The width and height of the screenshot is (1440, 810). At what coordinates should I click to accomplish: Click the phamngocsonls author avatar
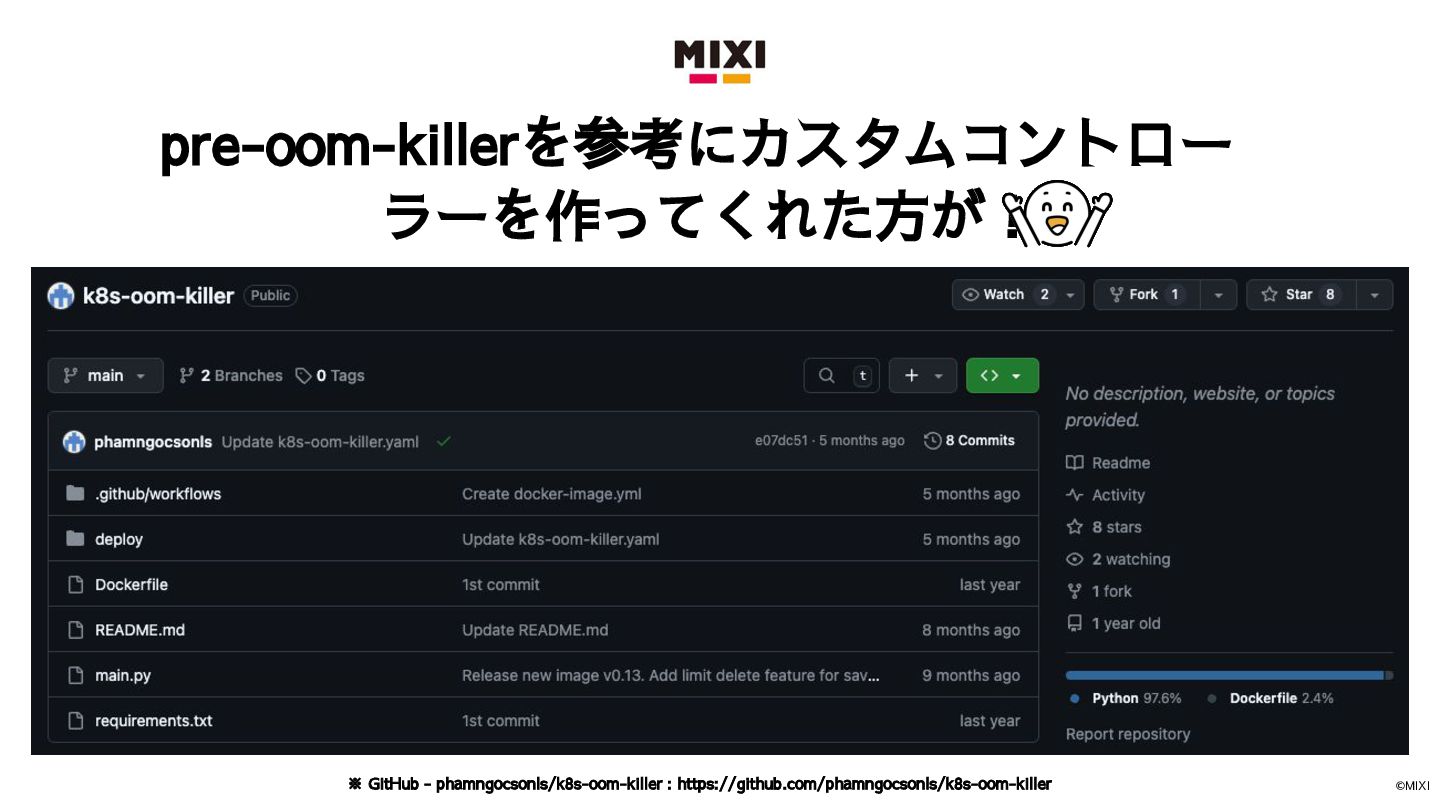coord(74,441)
